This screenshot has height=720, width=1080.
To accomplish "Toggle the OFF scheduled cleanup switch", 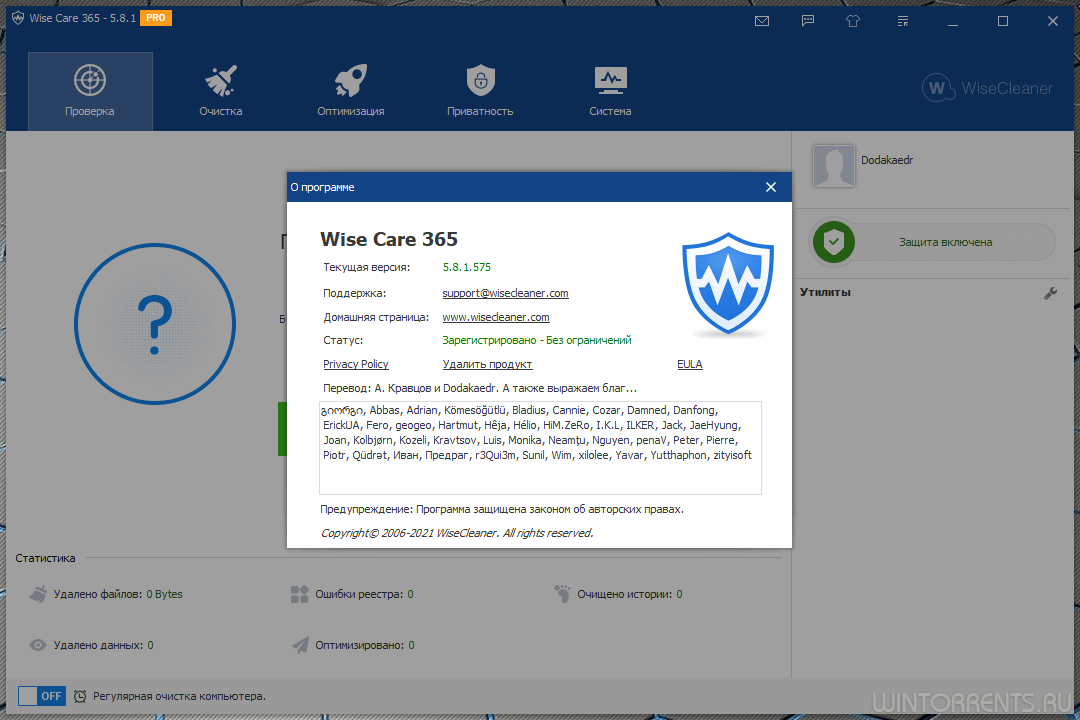I will coord(41,696).
